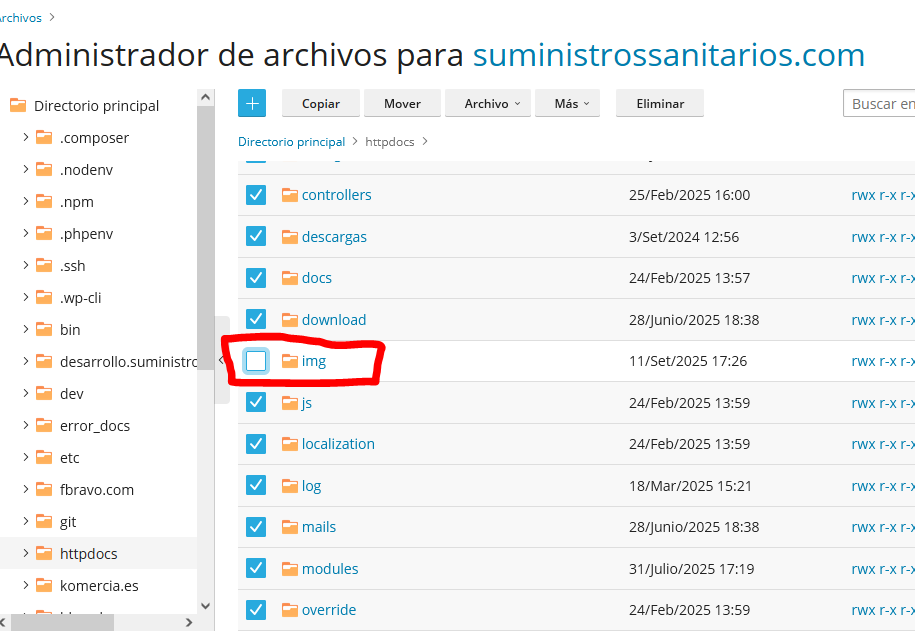Open the mails folder icon

(288, 527)
